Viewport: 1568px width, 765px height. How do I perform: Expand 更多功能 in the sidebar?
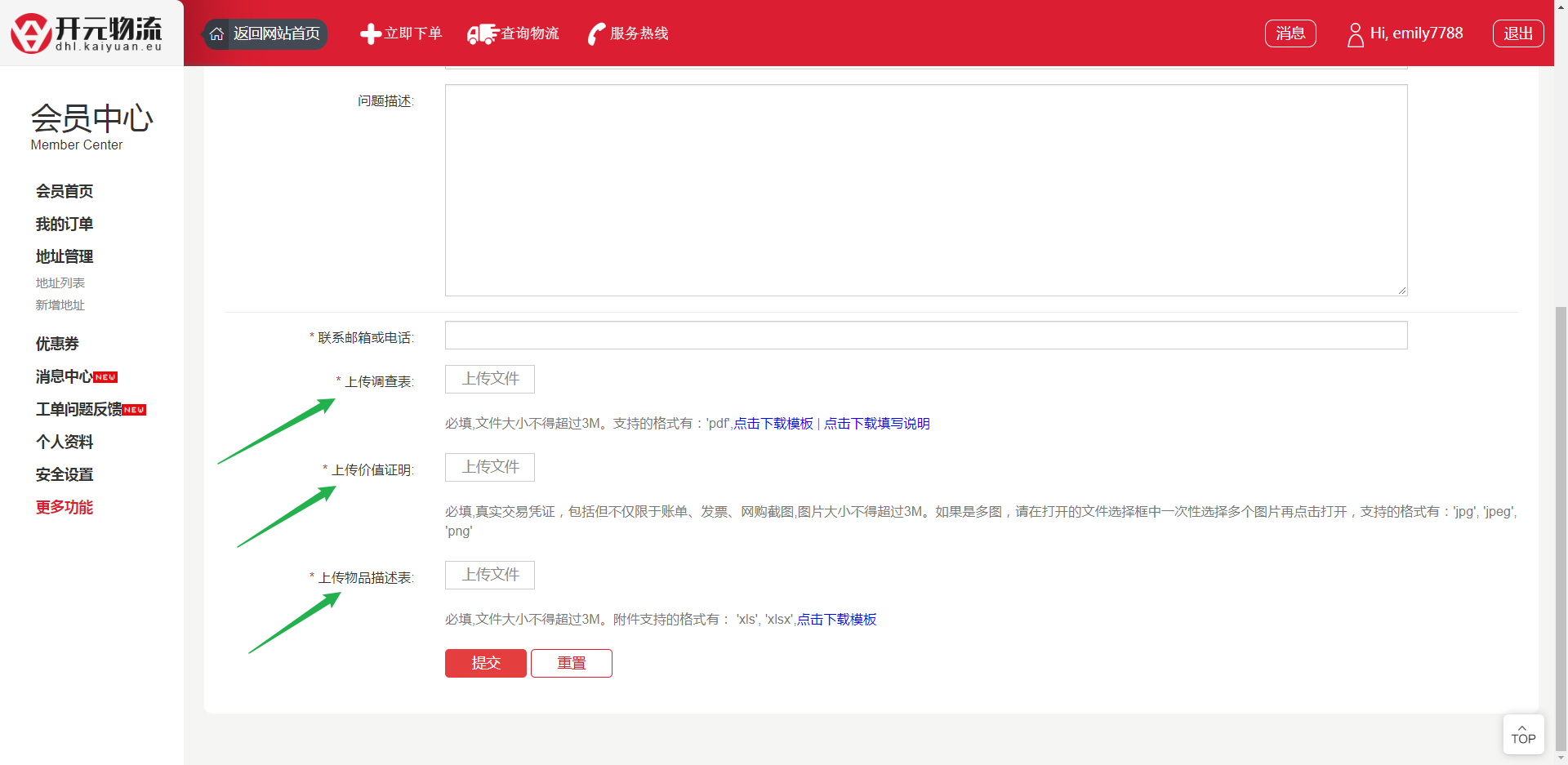click(x=65, y=507)
